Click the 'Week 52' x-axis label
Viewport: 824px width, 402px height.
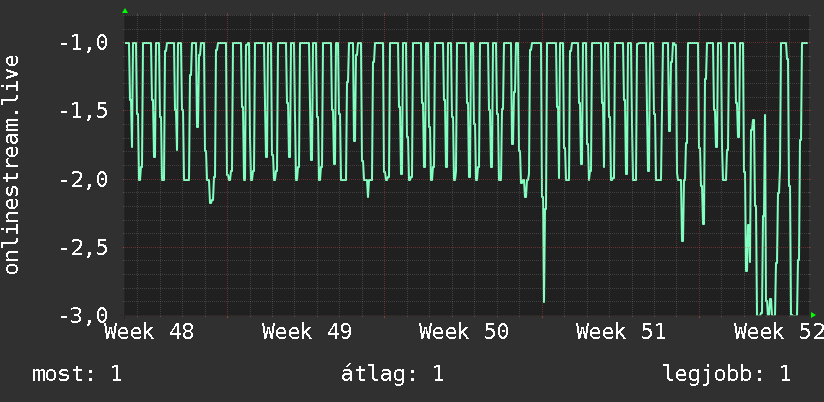pos(779,332)
